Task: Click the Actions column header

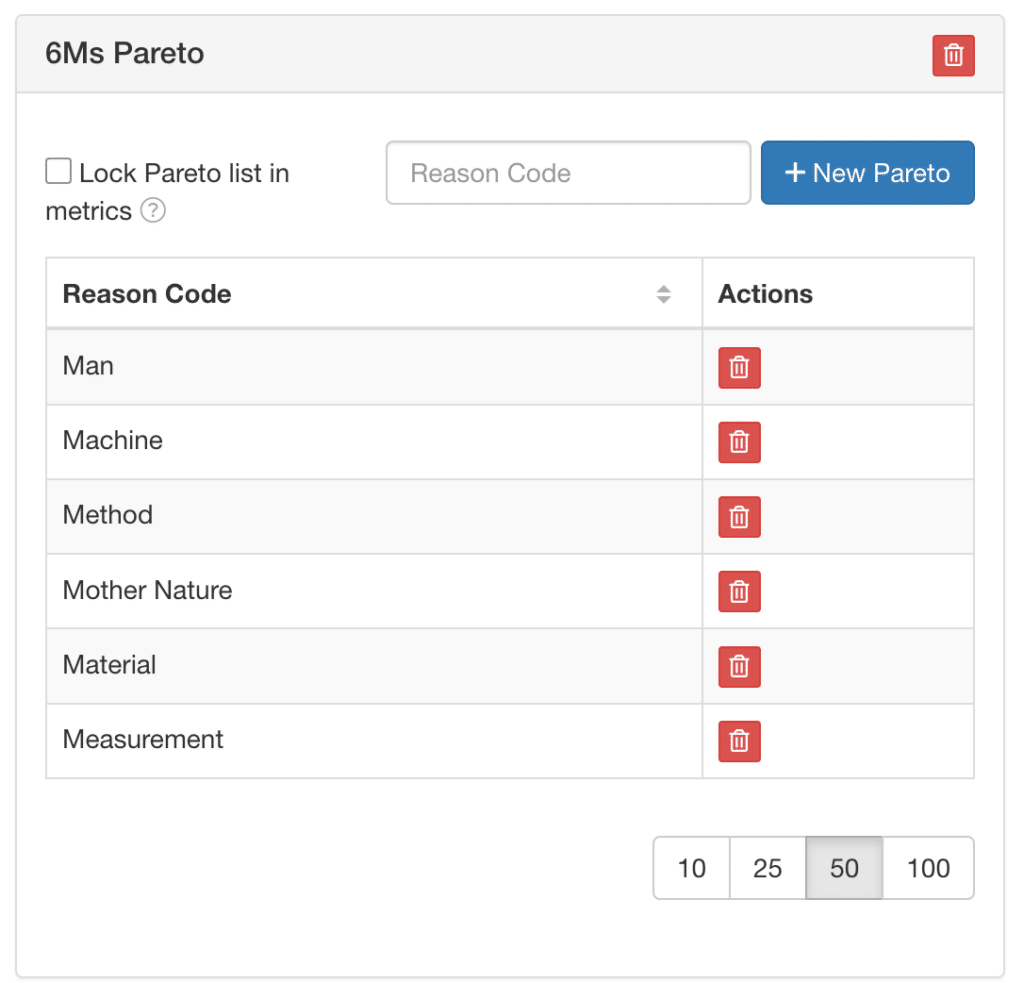Action: (x=765, y=294)
